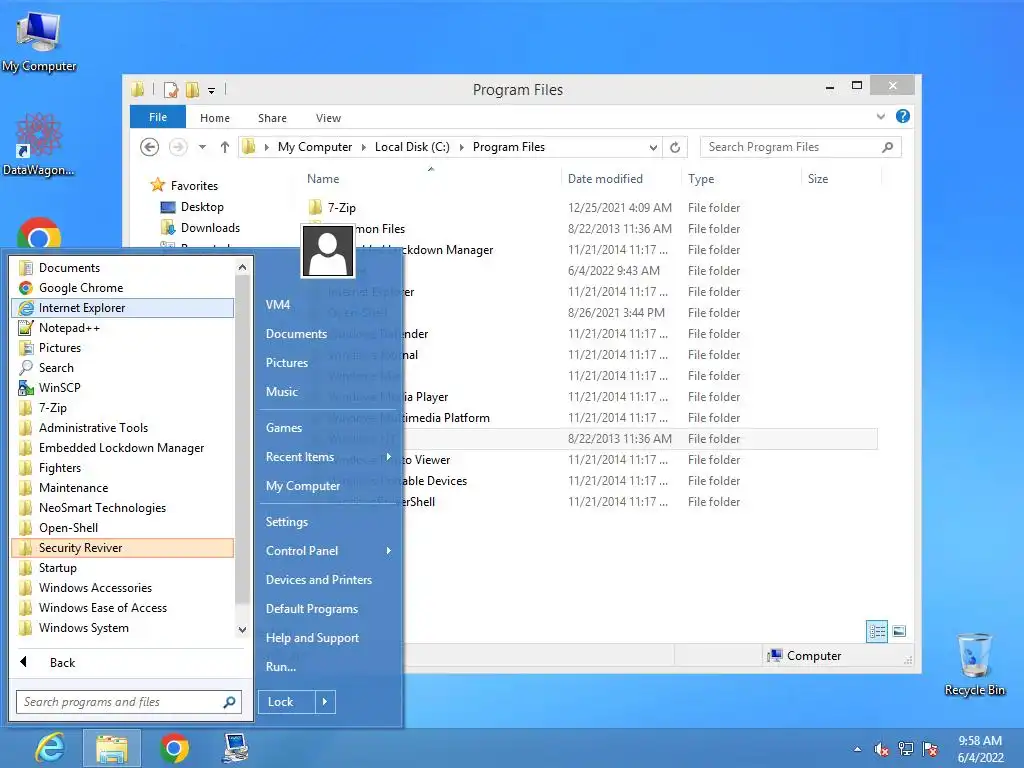Click the Explorer Back navigation arrow
The width and height of the screenshot is (1024, 768).
(150, 147)
